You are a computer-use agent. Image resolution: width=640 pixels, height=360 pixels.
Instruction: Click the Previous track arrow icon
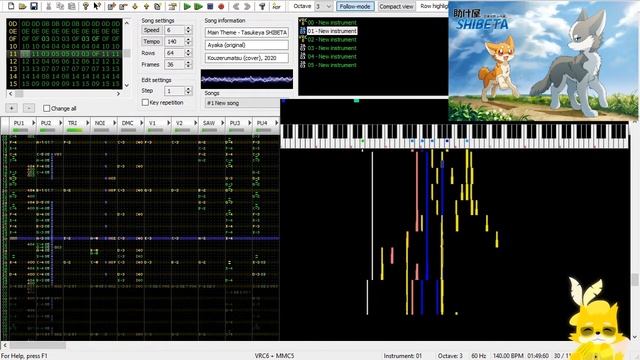pos(236,6)
